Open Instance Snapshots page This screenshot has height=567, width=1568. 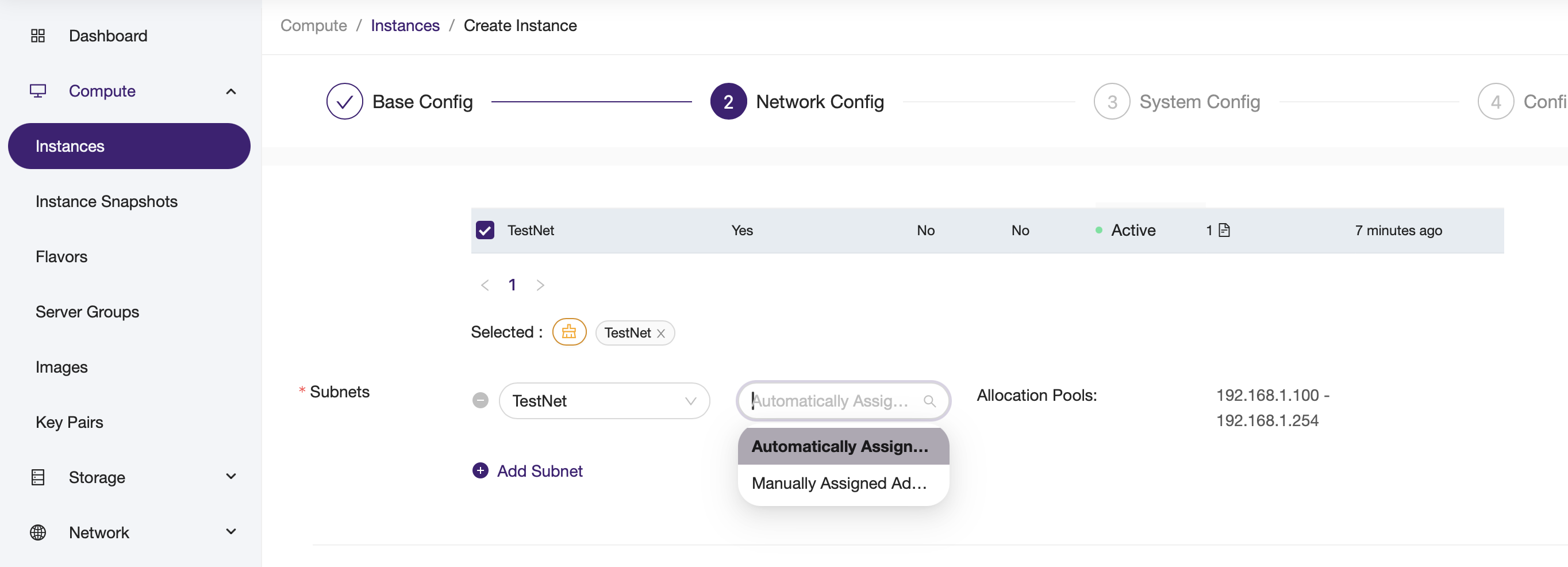[106, 202]
